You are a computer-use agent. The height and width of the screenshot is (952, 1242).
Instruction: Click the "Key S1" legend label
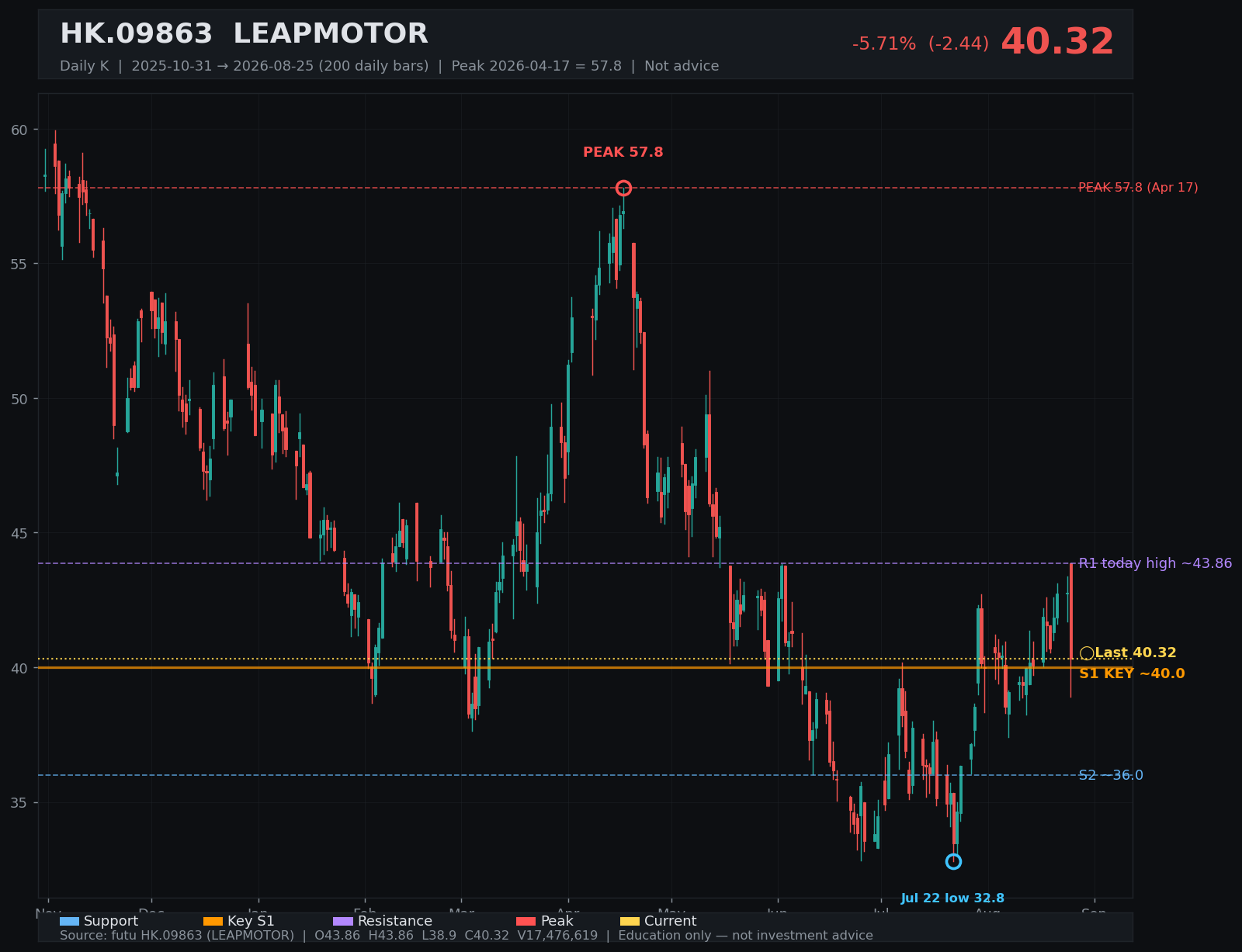point(251,921)
